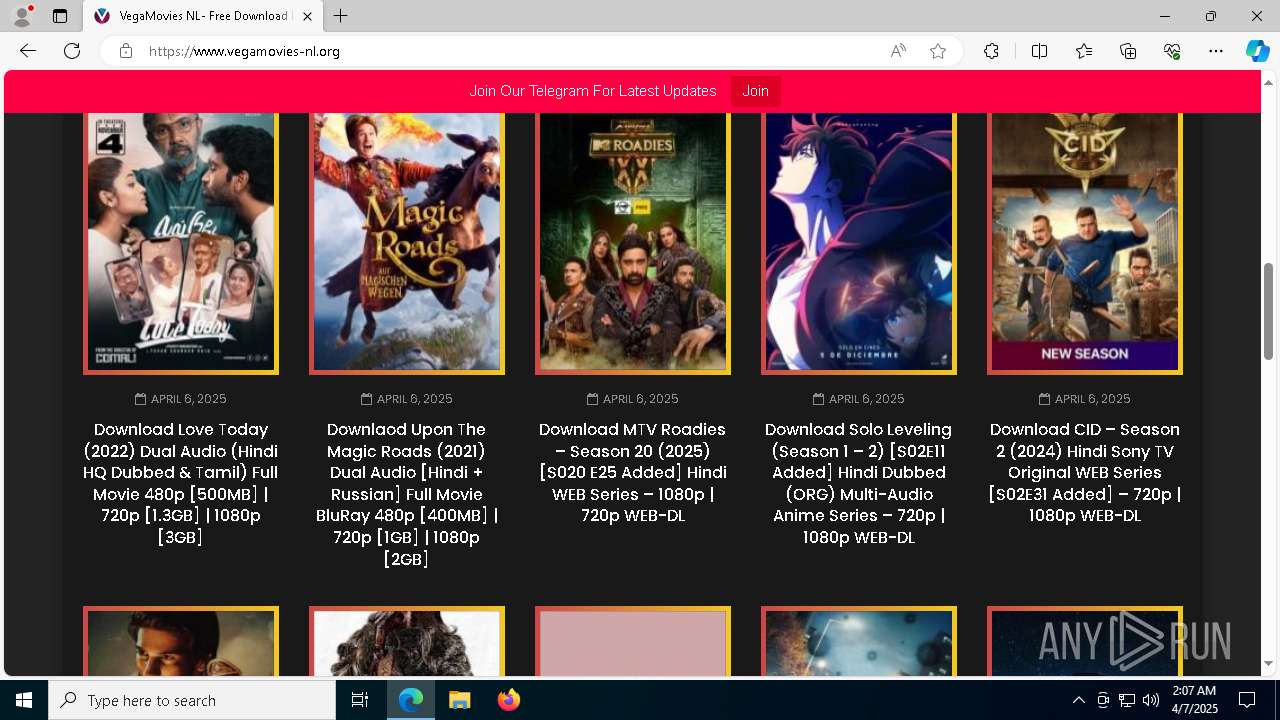The width and height of the screenshot is (1280, 720).
Task: Open second-row poster of man's face
Action: pos(181,641)
